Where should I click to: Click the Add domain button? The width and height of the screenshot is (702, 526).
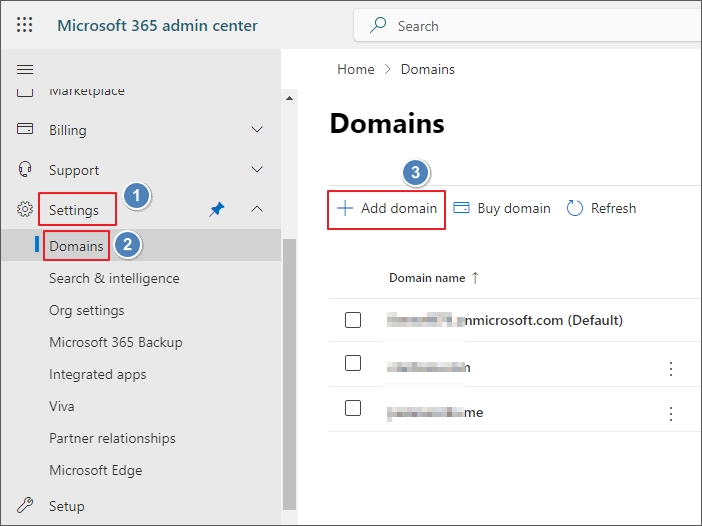386,209
